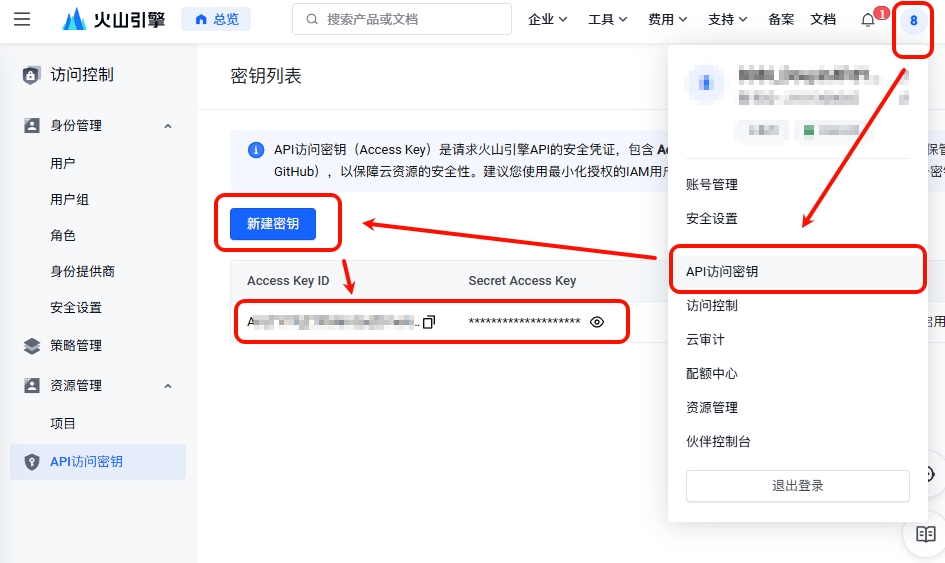Click the user avatar in the top bar
The height and width of the screenshot is (563, 945).
coord(913,20)
